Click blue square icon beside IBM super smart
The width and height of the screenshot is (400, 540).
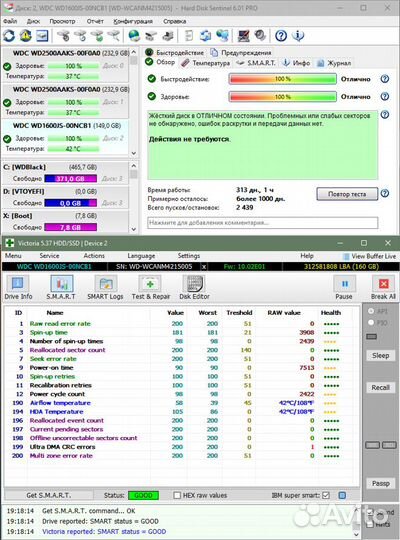[342, 495]
